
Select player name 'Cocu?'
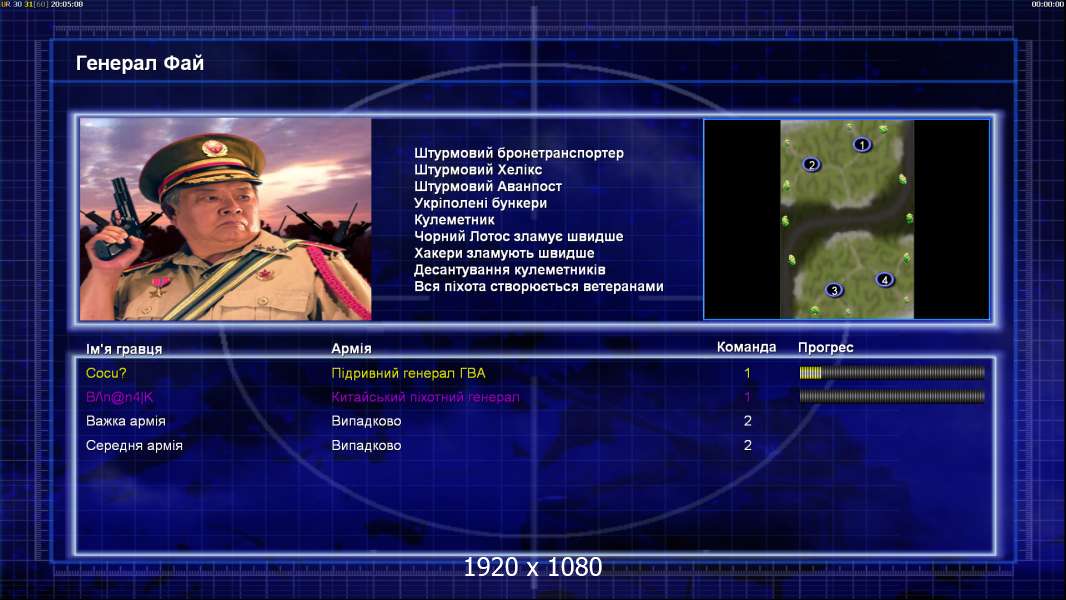click(x=106, y=373)
